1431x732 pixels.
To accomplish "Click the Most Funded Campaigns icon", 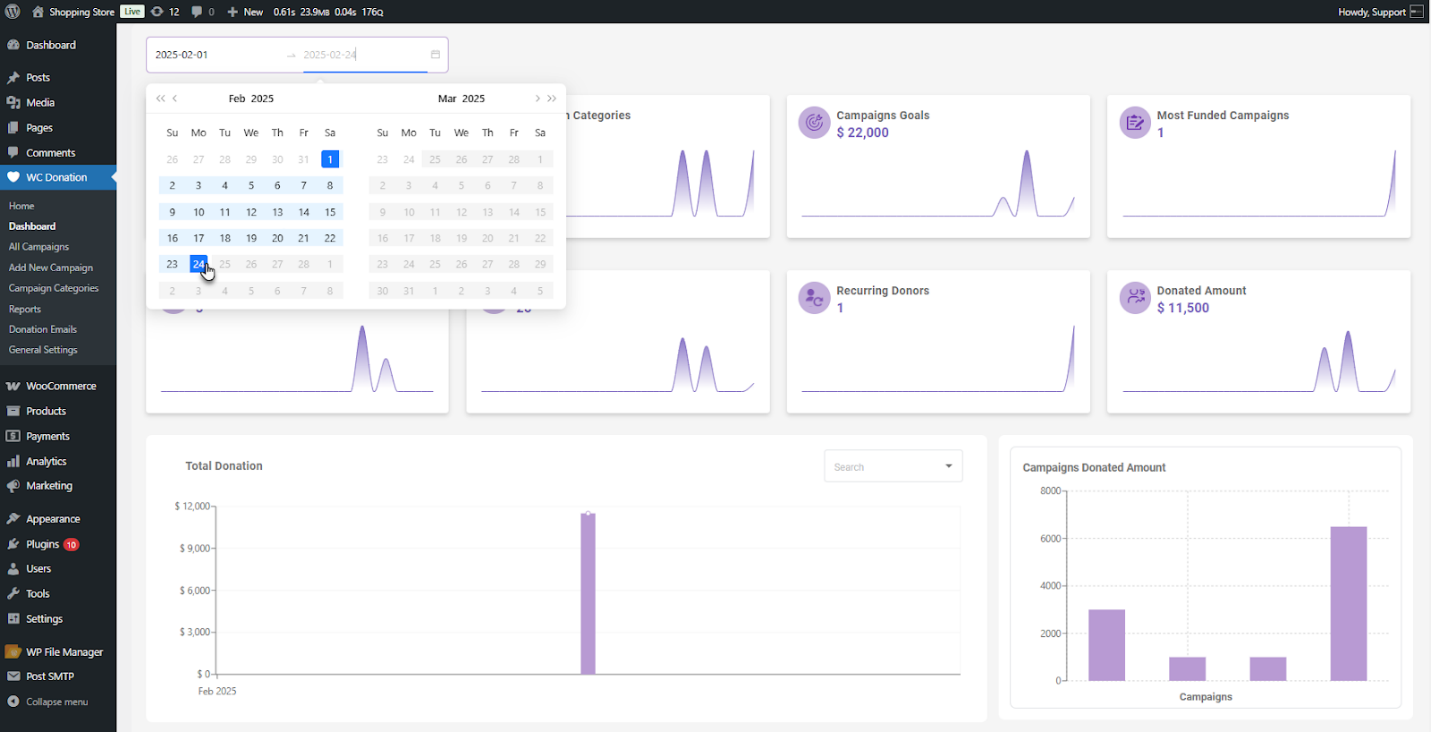I will pos(1135,122).
